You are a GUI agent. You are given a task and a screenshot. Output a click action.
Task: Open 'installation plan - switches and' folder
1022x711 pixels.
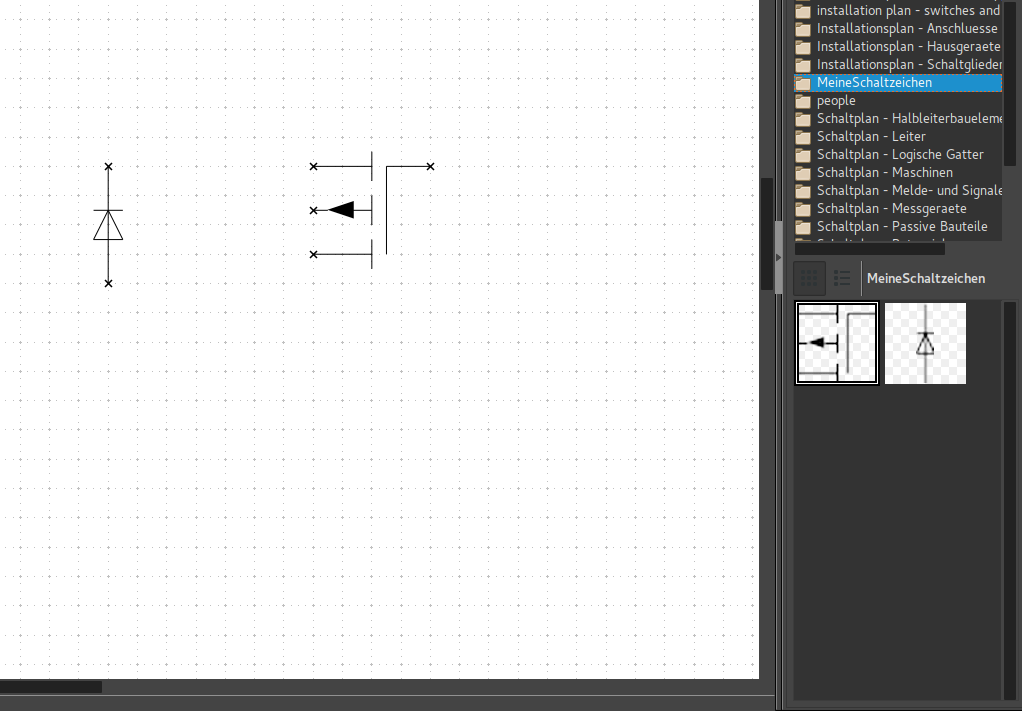(x=898, y=11)
